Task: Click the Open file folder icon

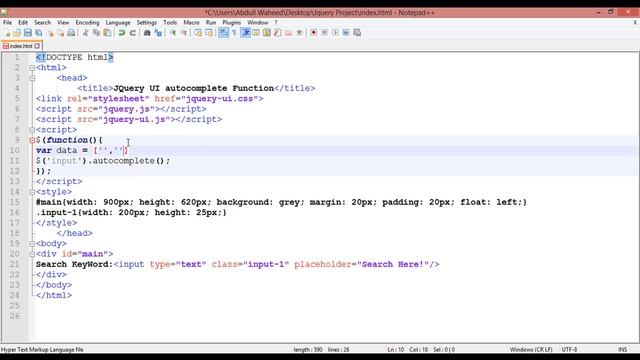Action: pyautogui.click(x=17, y=33)
